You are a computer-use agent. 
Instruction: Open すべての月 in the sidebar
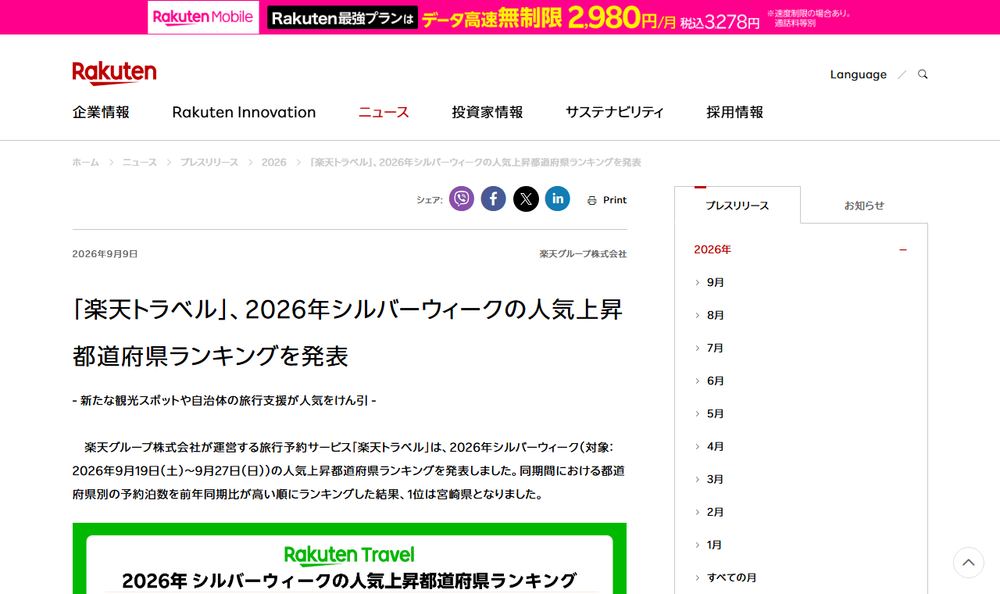[731, 578]
